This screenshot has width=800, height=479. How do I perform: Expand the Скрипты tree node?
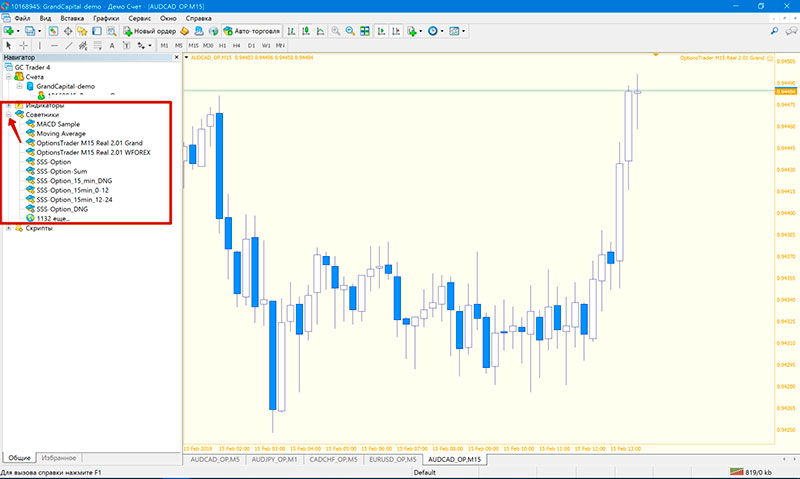[9, 228]
